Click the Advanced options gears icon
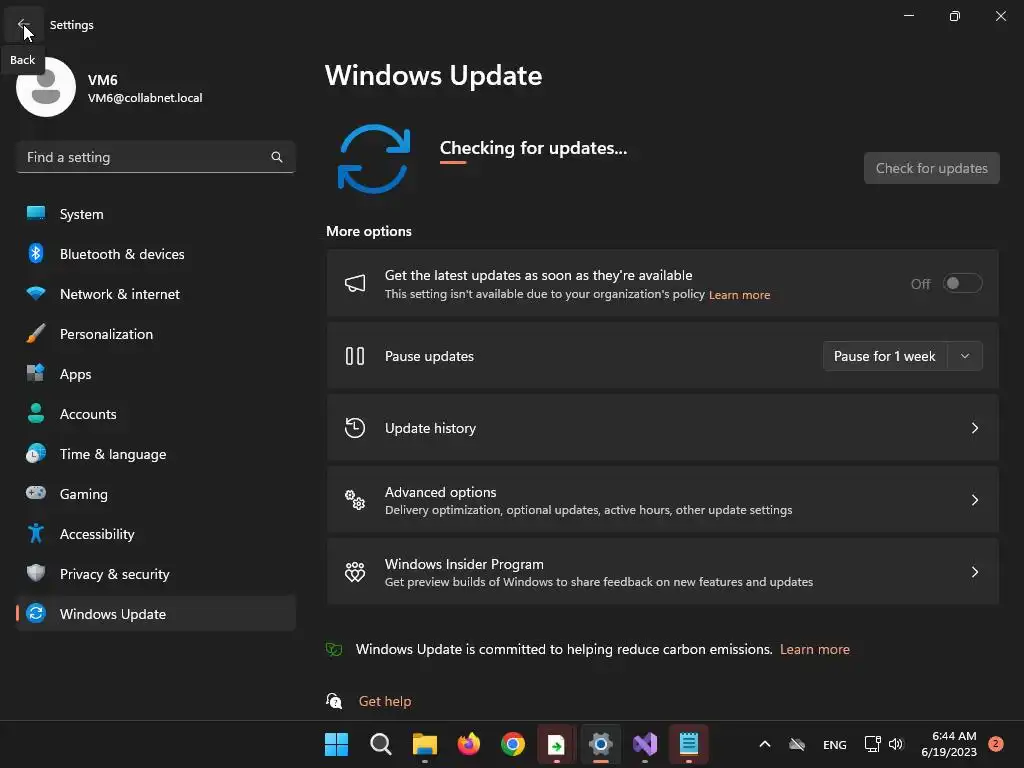Screen dimensions: 1024x768 (355, 500)
